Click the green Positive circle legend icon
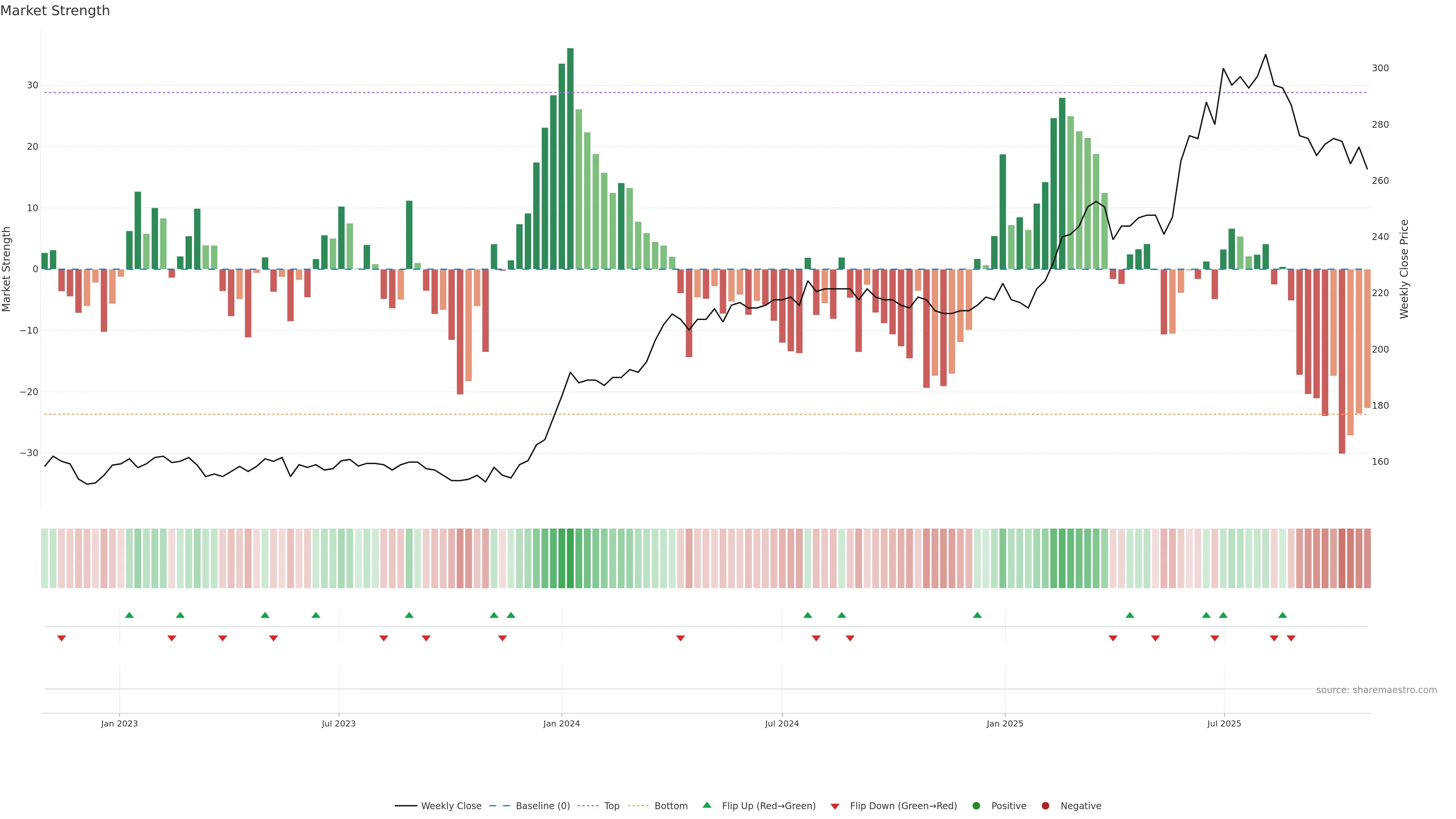Screen dimensions: 1456x819 coord(976,806)
